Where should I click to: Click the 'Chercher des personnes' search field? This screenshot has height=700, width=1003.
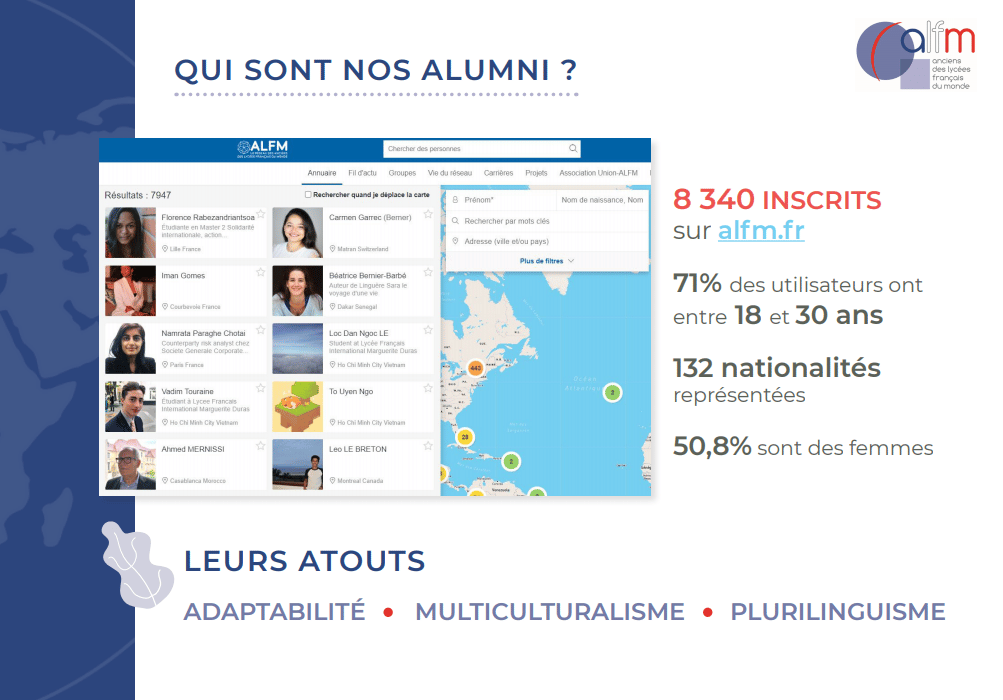475,149
